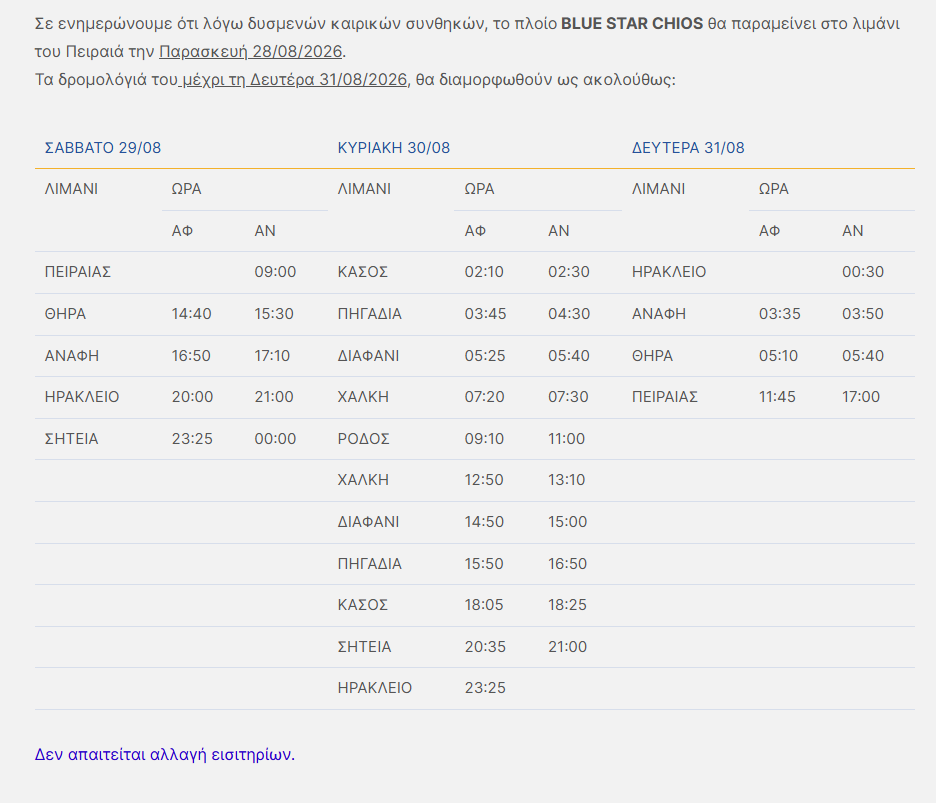936x803 pixels.
Task: Click ΠΕΙΡΑΙΑΣ in the Saturday schedule
Action: pos(78,272)
